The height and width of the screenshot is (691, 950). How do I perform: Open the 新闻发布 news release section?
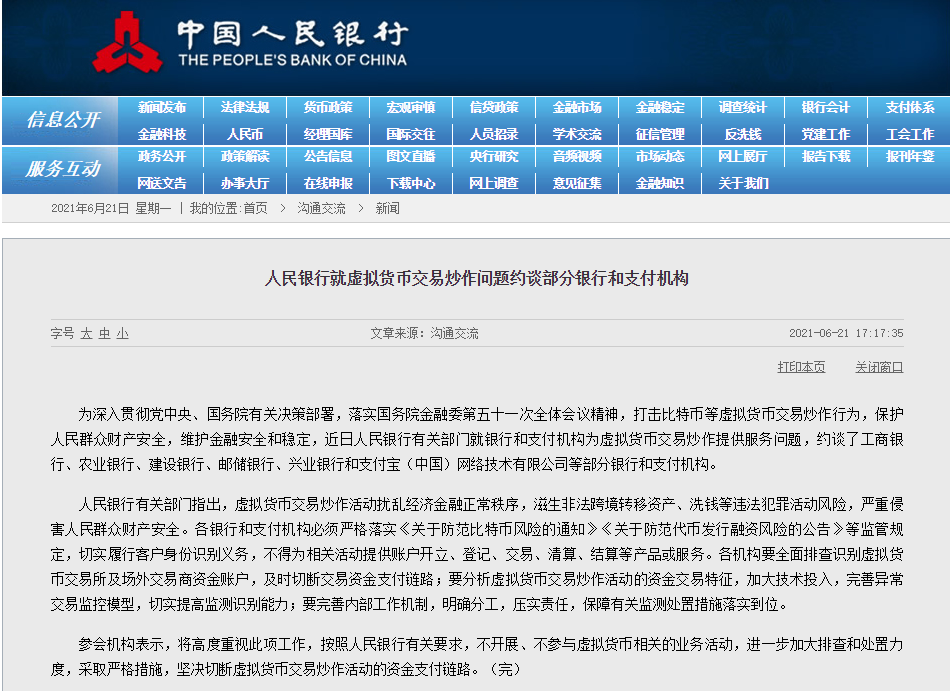[160, 107]
